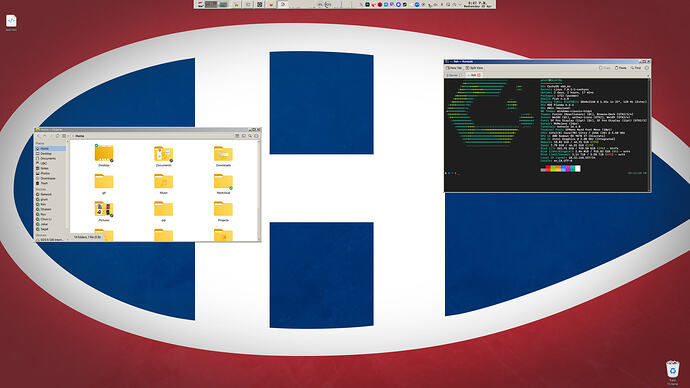The width and height of the screenshot is (690, 388).
Task: Open the Downloads folder icon
Action: click(223, 154)
